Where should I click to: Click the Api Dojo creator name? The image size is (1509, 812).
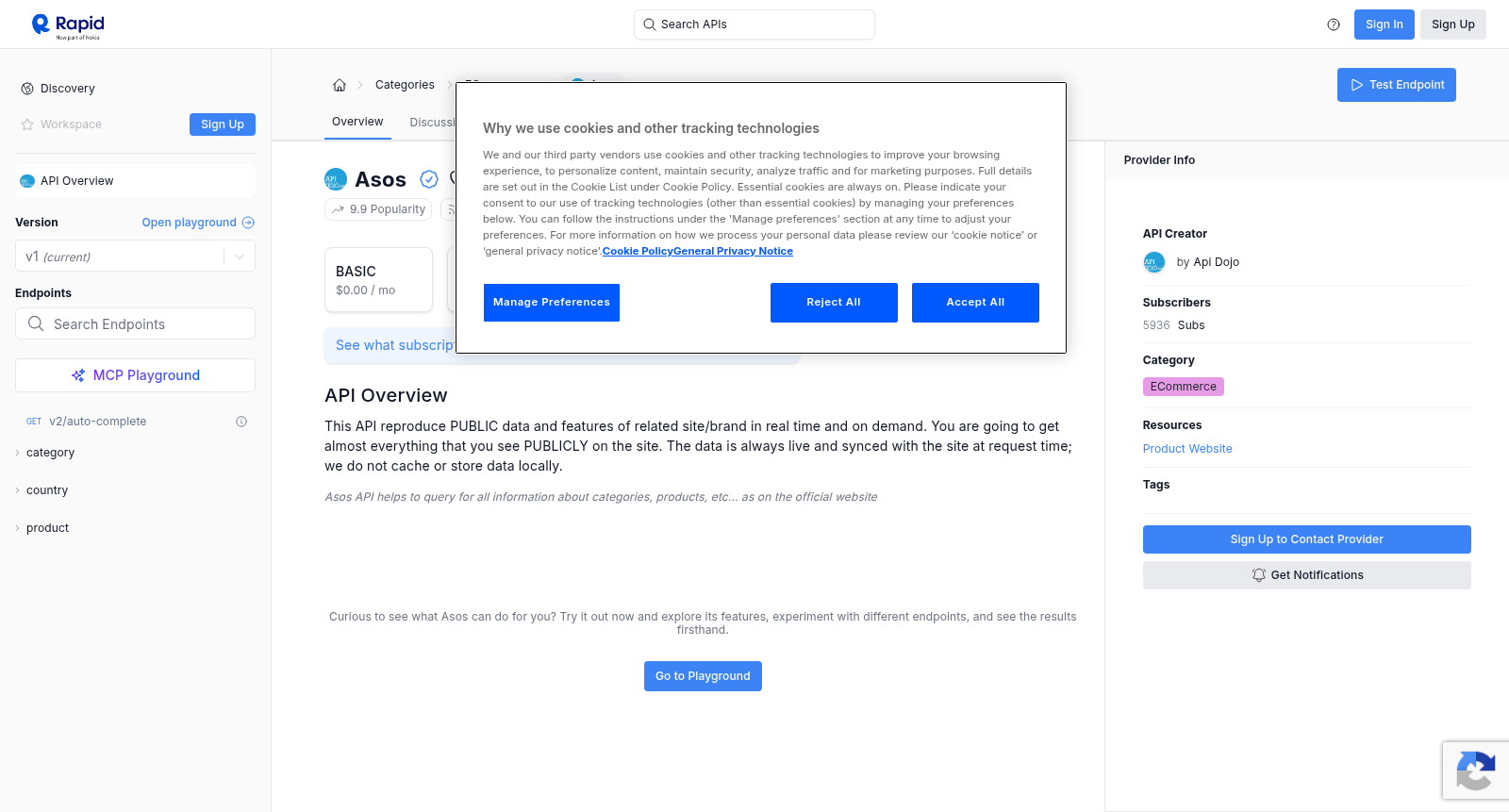1217,262
